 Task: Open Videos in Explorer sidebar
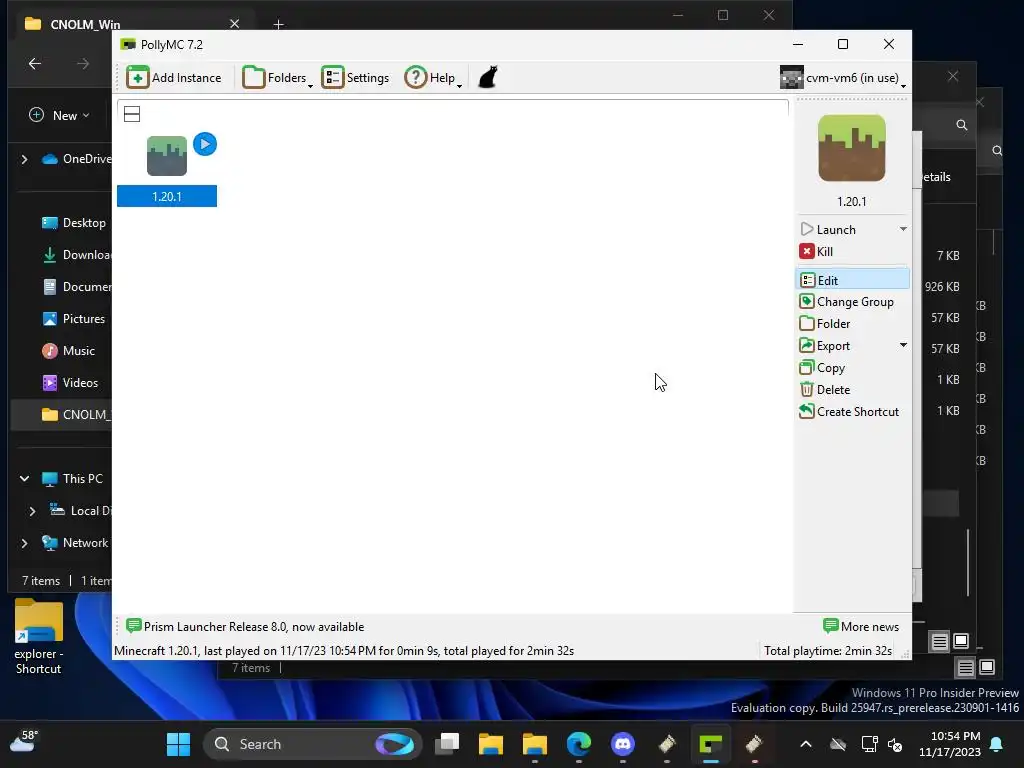pos(70,383)
